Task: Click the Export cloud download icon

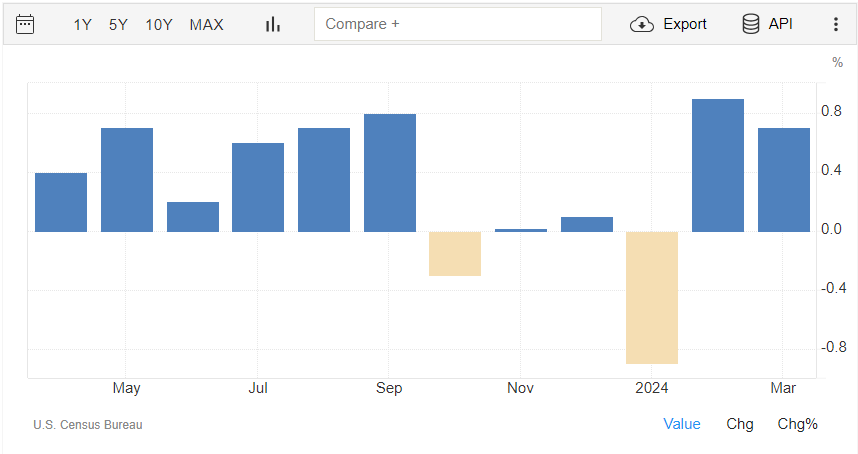Action: tap(641, 24)
